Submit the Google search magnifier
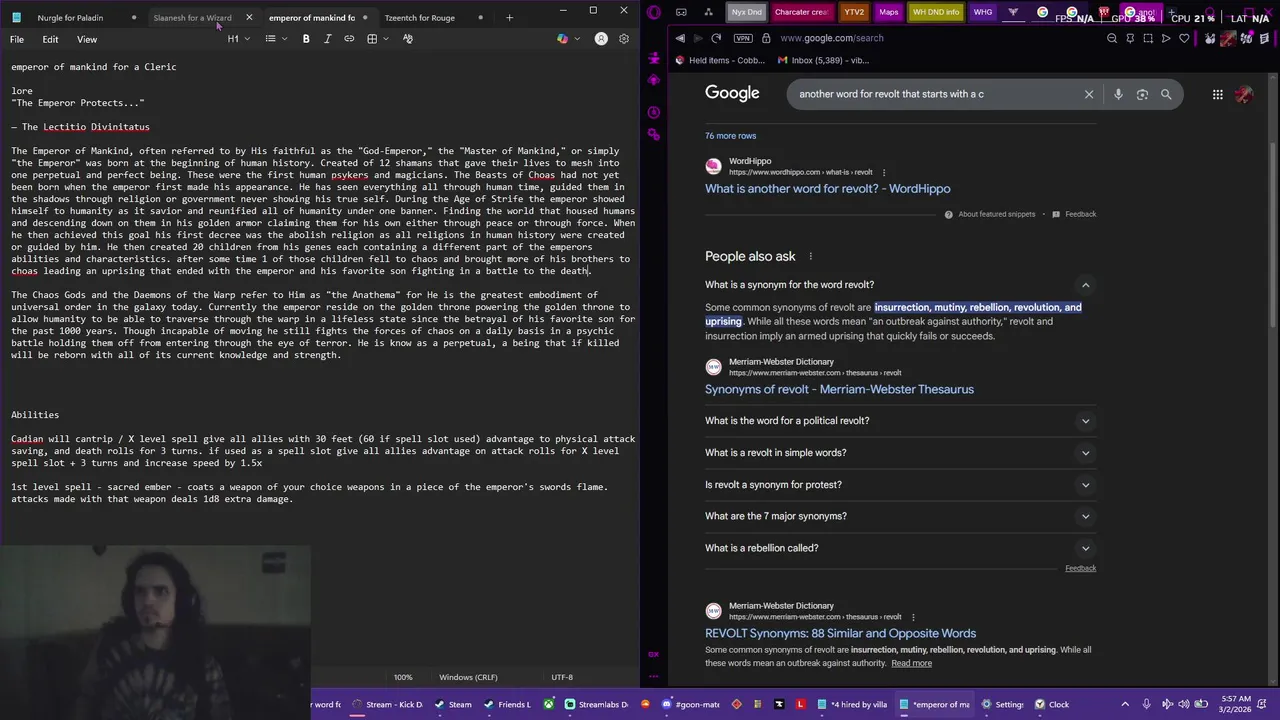Image resolution: width=1280 pixels, height=720 pixels. tap(1166, 94)
